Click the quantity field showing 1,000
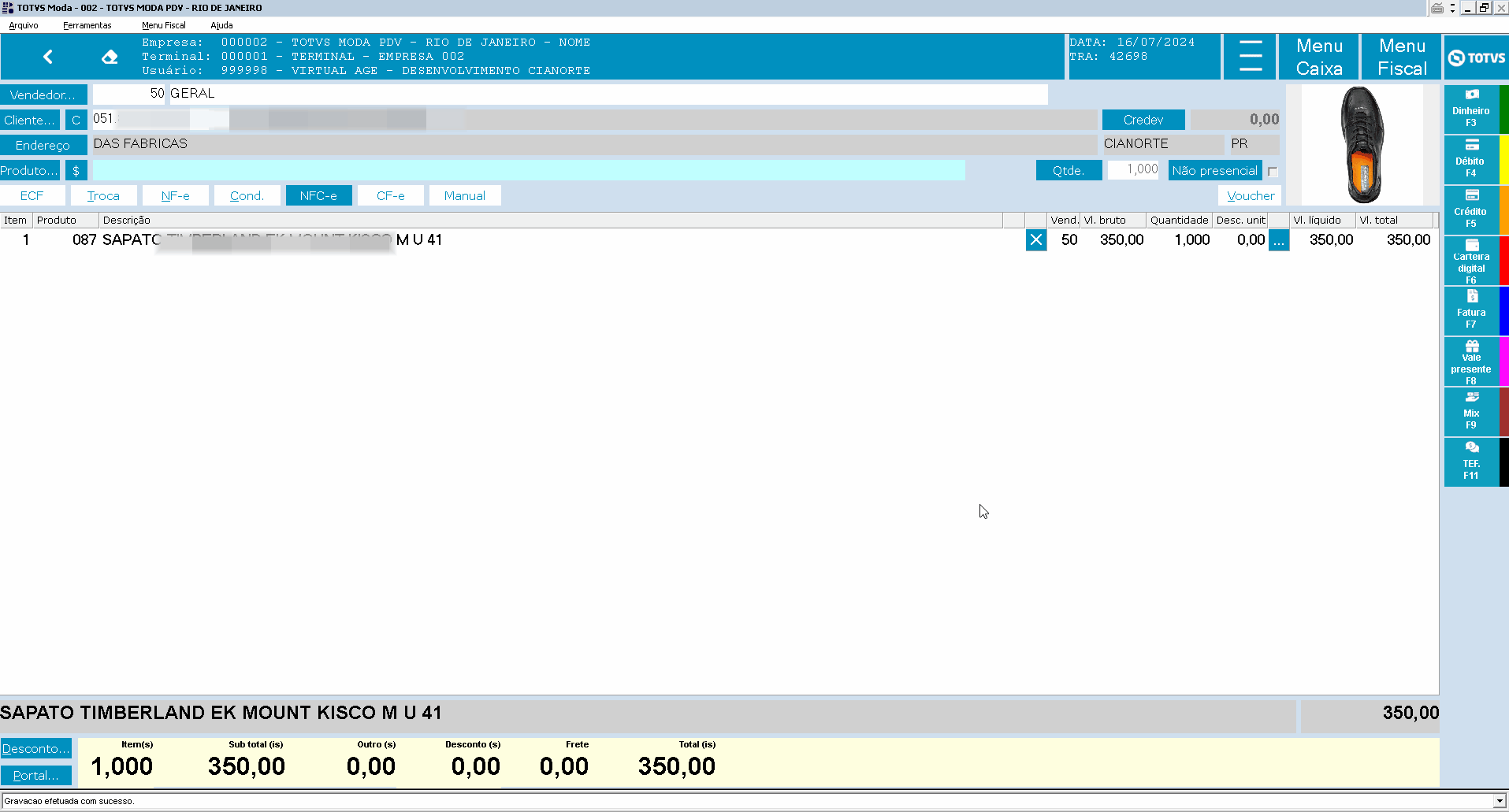The height and width of the screenshot is (812, 1509). point(1133,169)
